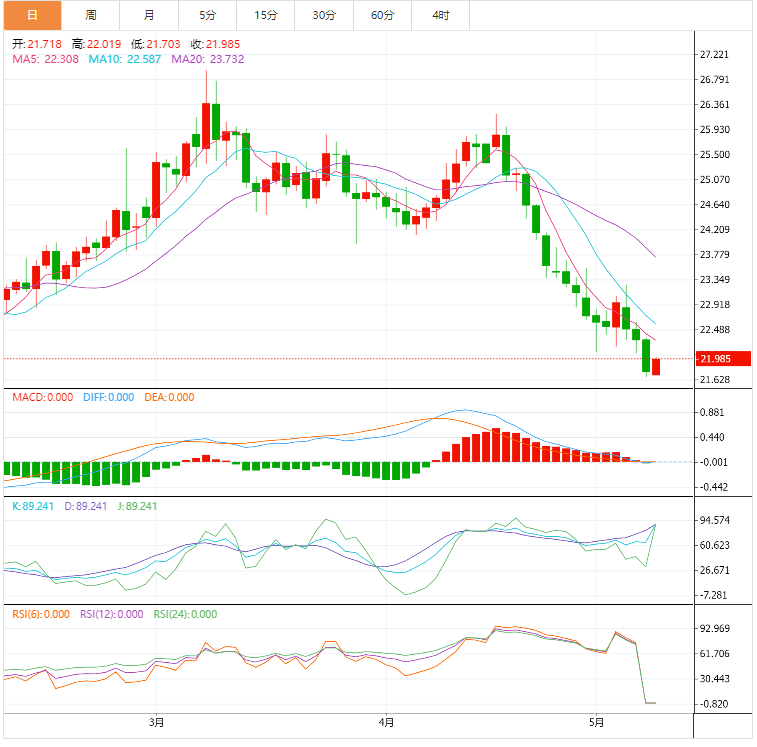Click the RSI(6):0.000 label

click(x=41, y=615)
